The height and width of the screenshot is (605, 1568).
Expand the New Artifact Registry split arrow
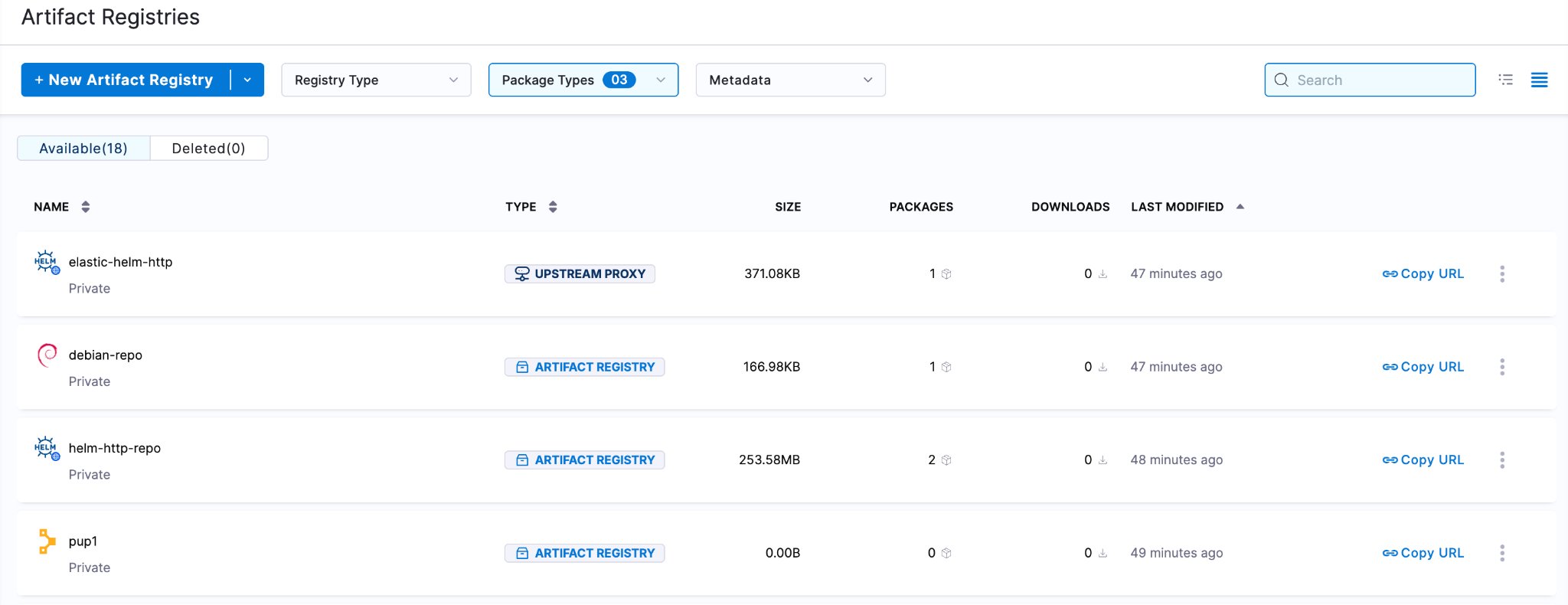tap(247, 80)
